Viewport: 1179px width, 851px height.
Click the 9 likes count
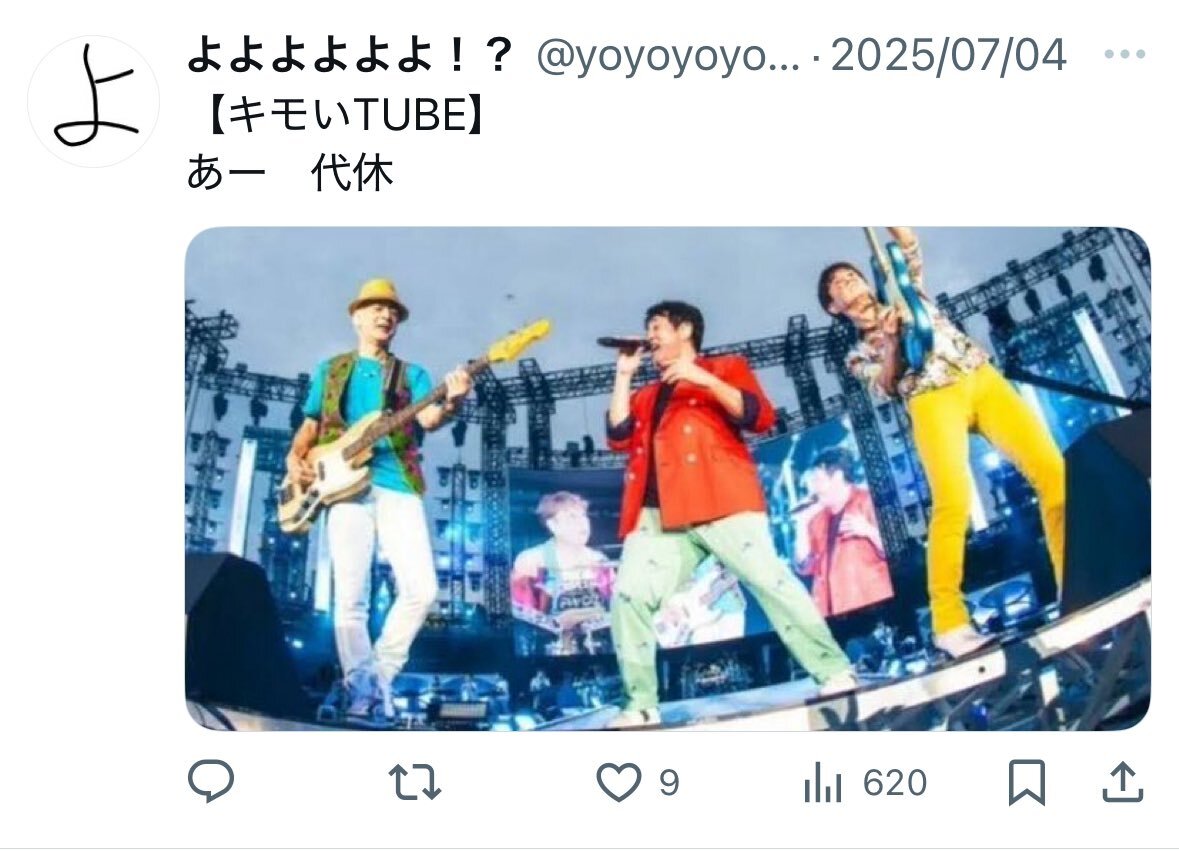[x=669, y=783]
